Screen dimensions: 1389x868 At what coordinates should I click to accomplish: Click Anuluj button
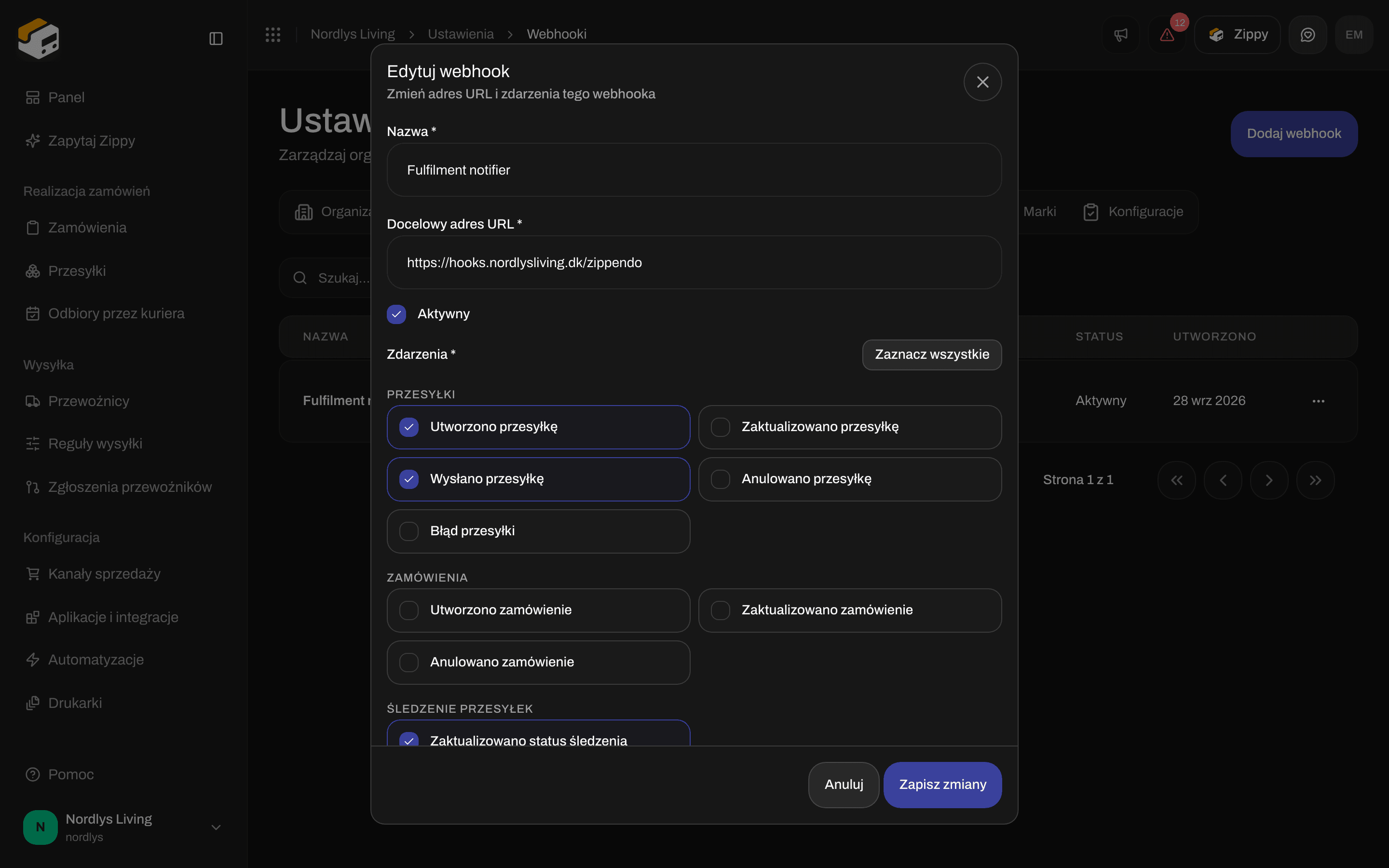pos(843,785)
